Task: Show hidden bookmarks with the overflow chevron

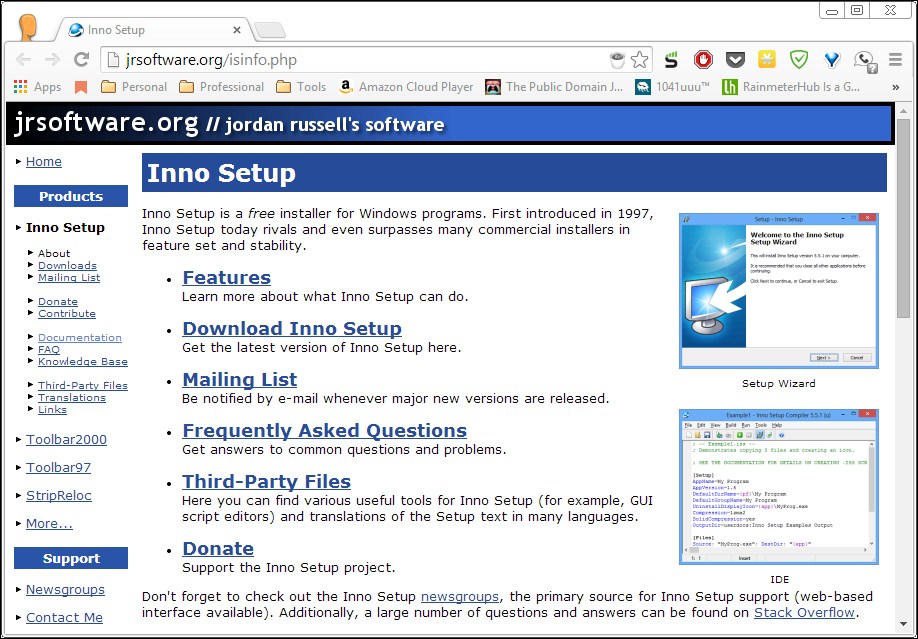Action: [895, 87]
